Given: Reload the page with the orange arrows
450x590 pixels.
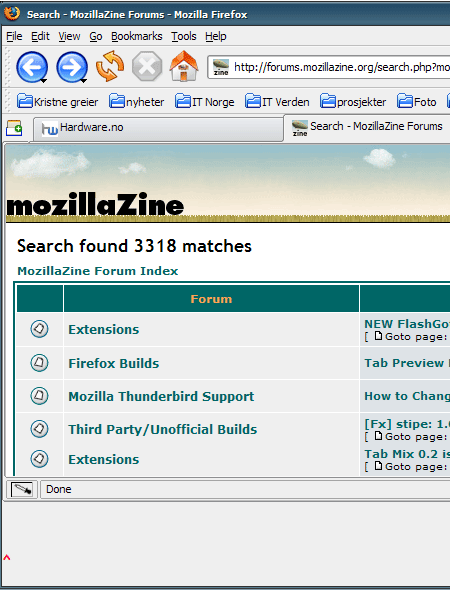Looking at the screenshot, I should tap(110, 67).
